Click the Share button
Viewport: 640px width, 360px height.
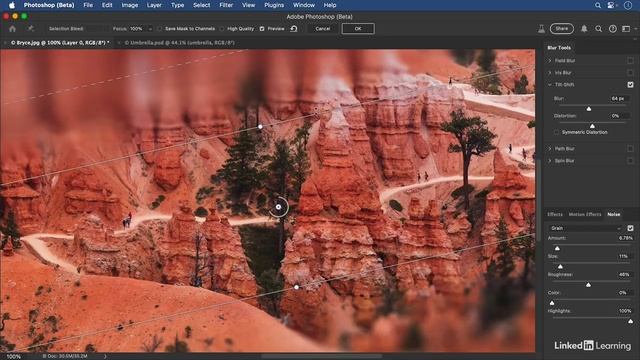click(x=562, y=29)
